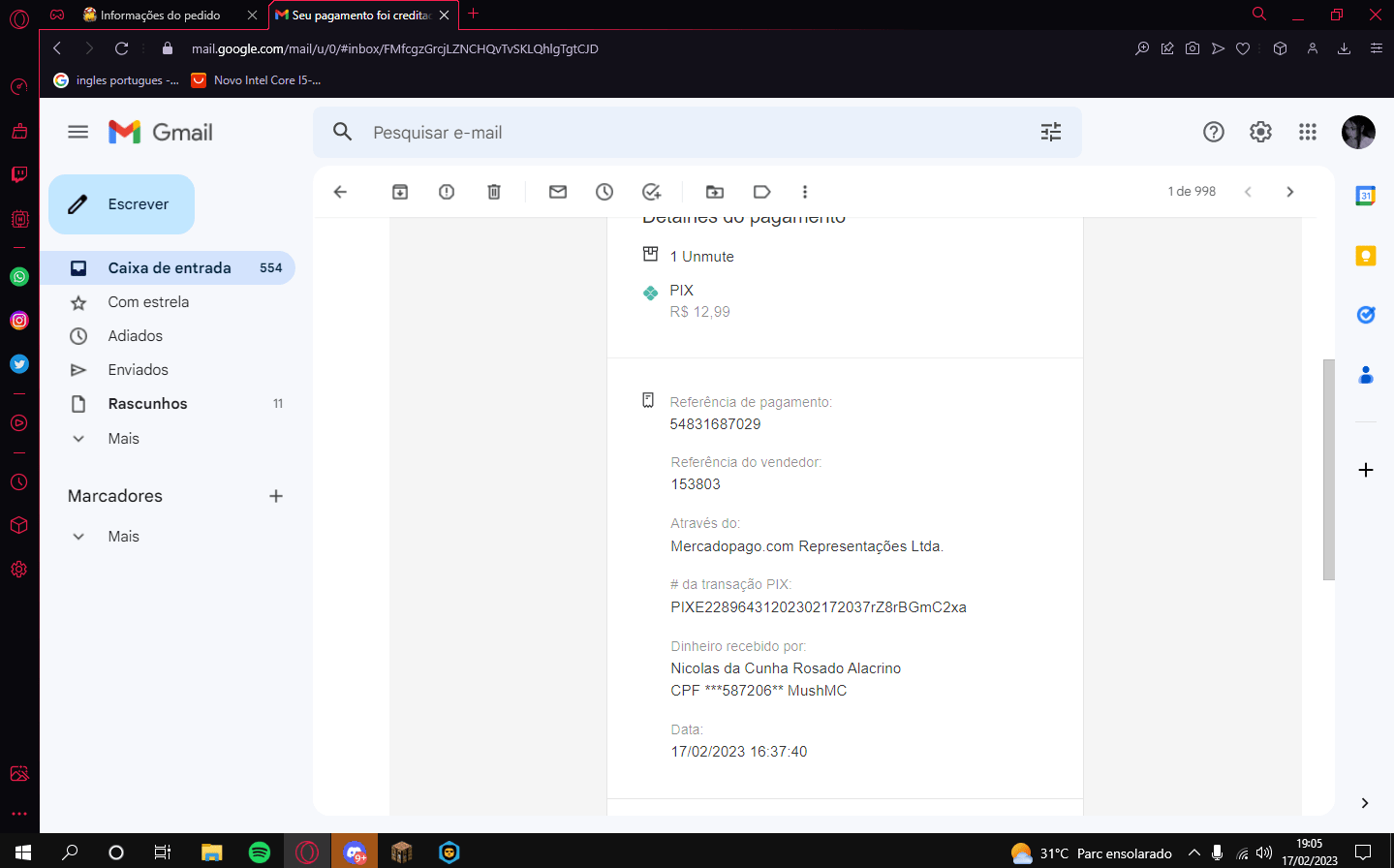Open Com estrela folder

pyautogui.click(x=148, y=302)
